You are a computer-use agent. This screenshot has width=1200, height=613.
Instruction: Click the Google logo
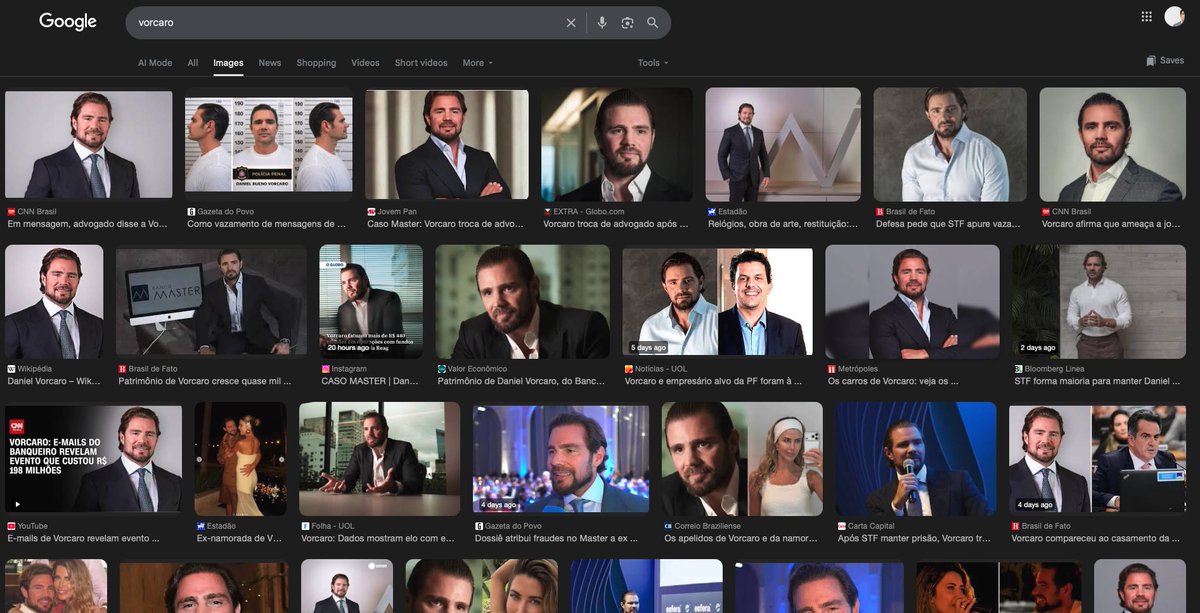click(x=68, y=22)
